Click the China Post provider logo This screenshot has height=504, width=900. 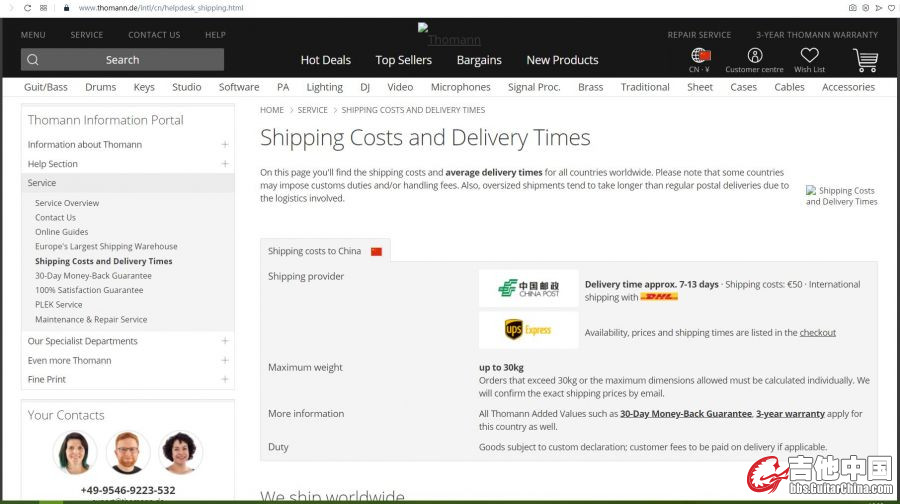(x=529, y=288)
